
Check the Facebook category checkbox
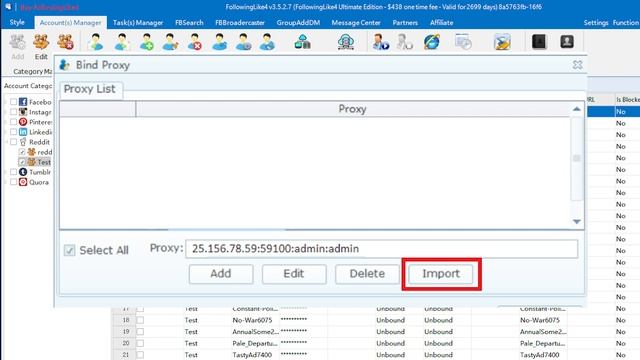[x=13, y=102]
